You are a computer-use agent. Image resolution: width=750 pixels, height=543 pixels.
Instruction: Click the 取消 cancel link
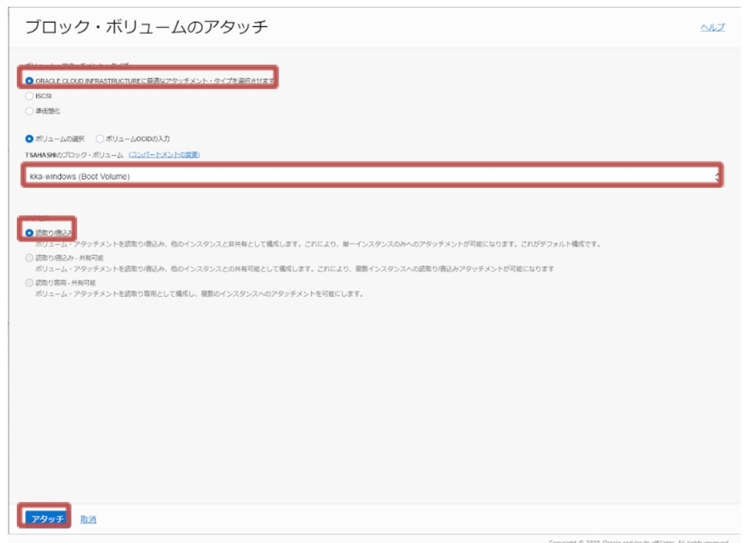(x=88, y=518)
